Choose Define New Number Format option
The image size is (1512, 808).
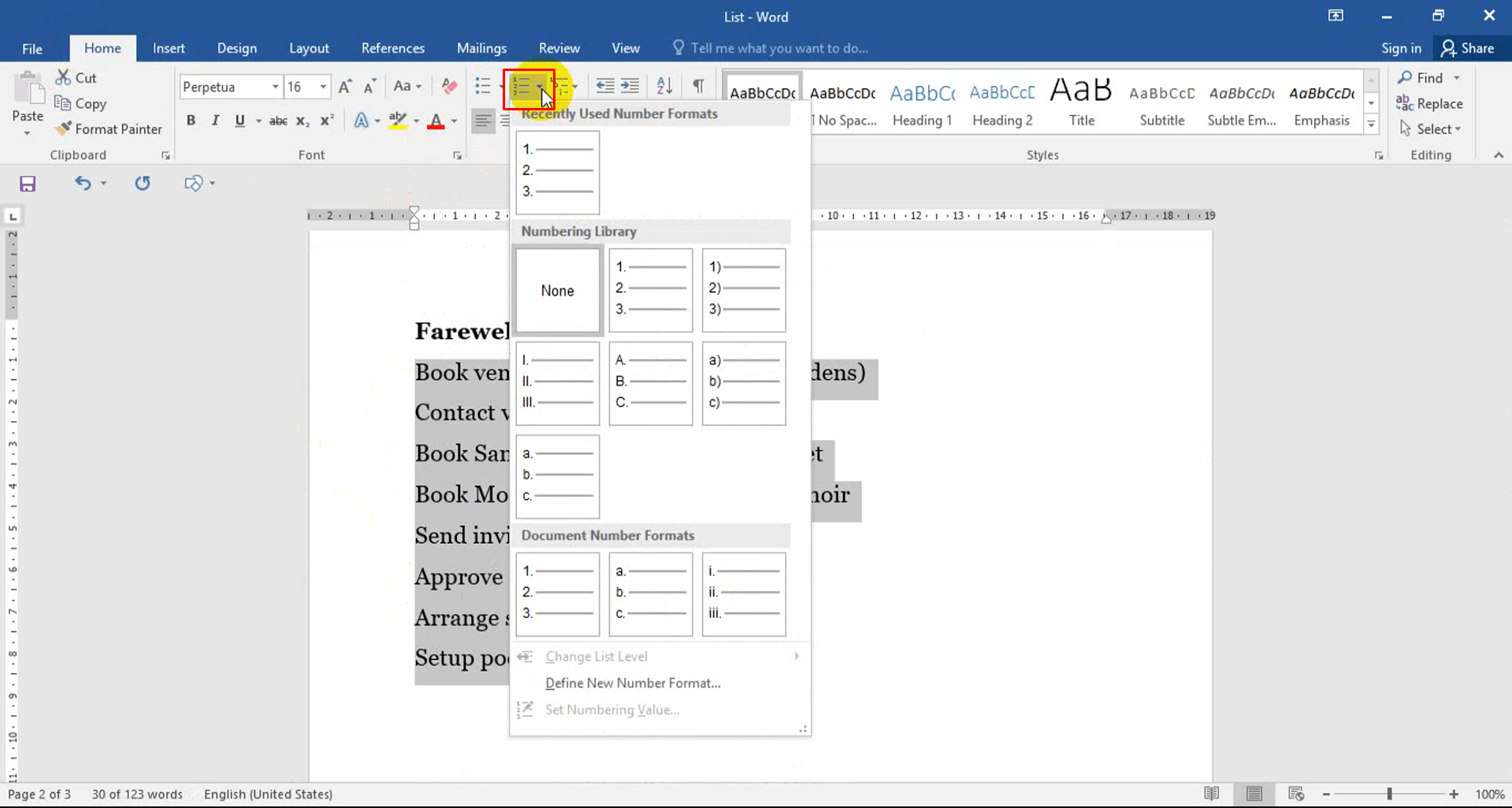pos(632,683)
